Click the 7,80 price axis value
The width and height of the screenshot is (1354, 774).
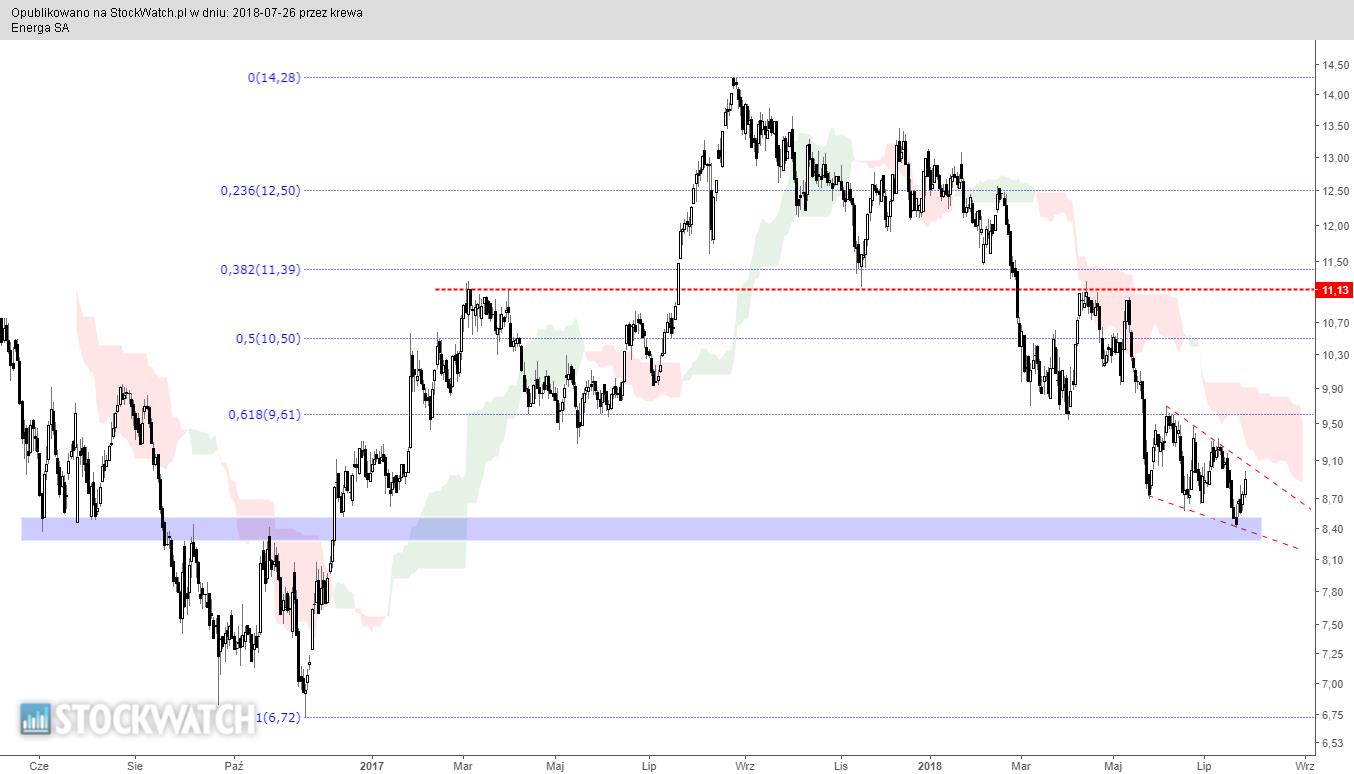point(1335,592)
